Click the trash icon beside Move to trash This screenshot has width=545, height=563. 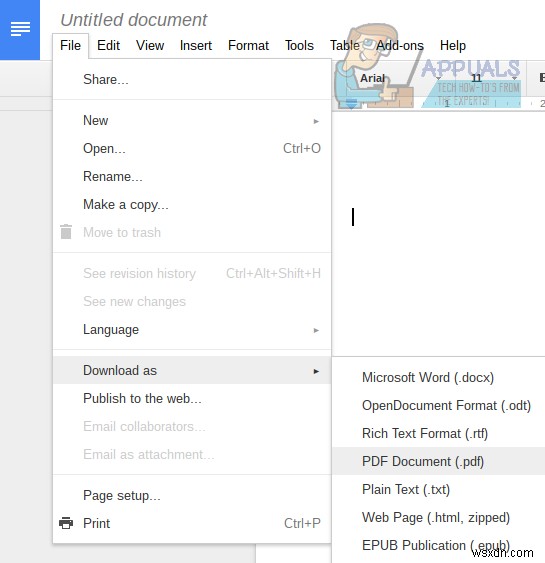click(66, 232)
